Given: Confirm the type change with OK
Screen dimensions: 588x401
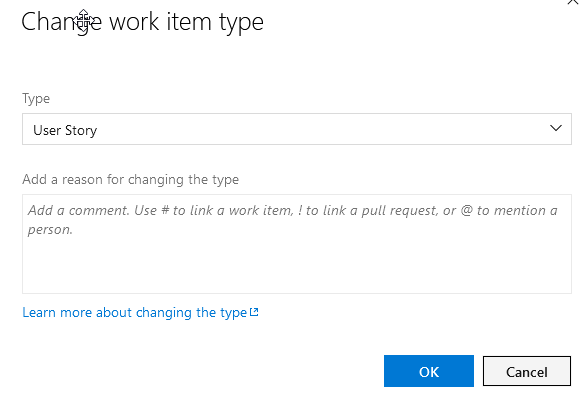Looking at the screenshot, I should point(429,371).
